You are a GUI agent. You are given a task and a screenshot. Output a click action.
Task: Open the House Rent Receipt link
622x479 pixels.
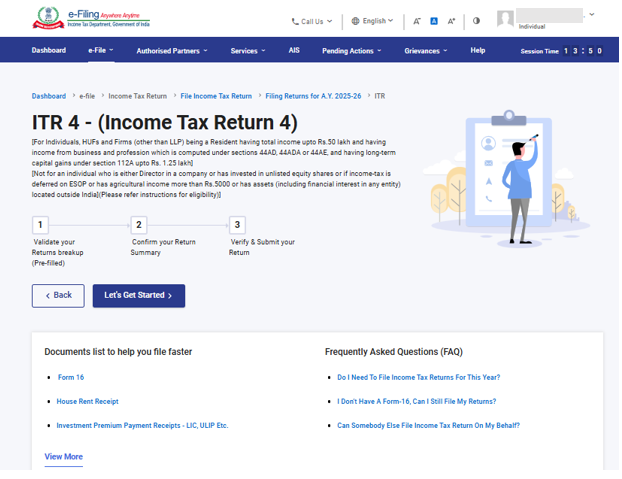point(87,401)
